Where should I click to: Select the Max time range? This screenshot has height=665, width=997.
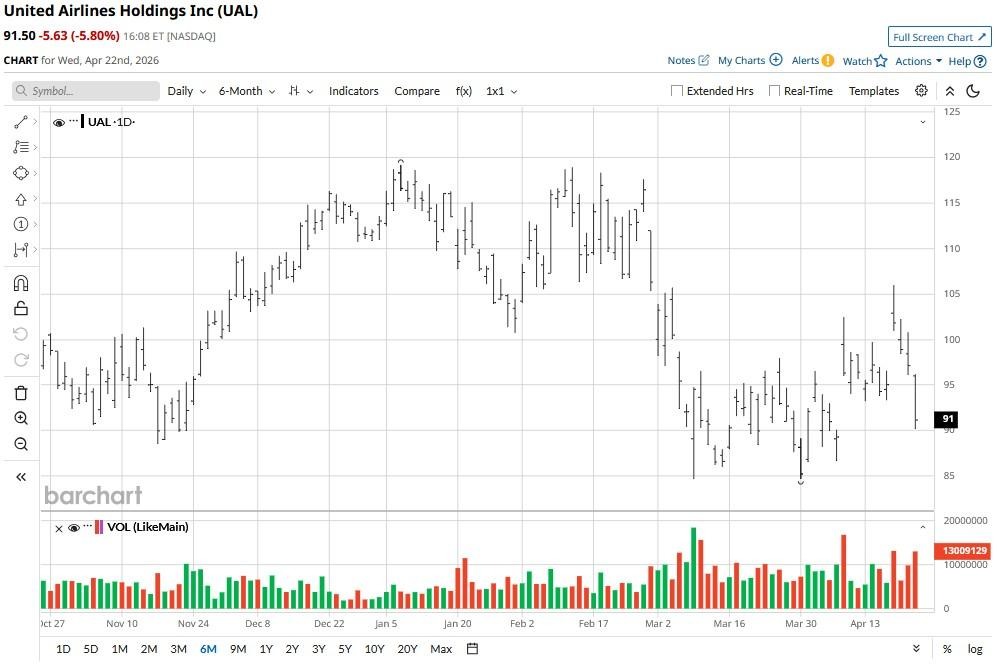441,648
